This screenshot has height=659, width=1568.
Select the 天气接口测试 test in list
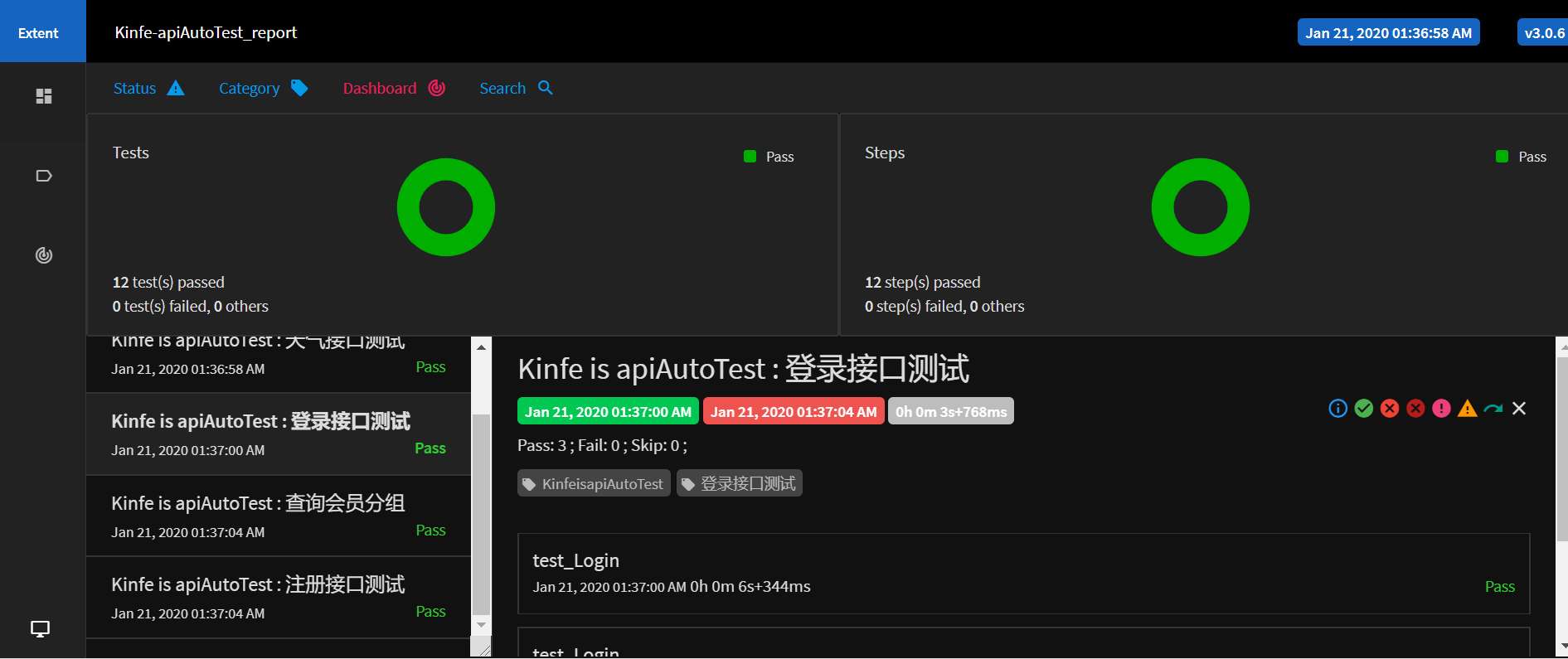click(x=279, y=363)
